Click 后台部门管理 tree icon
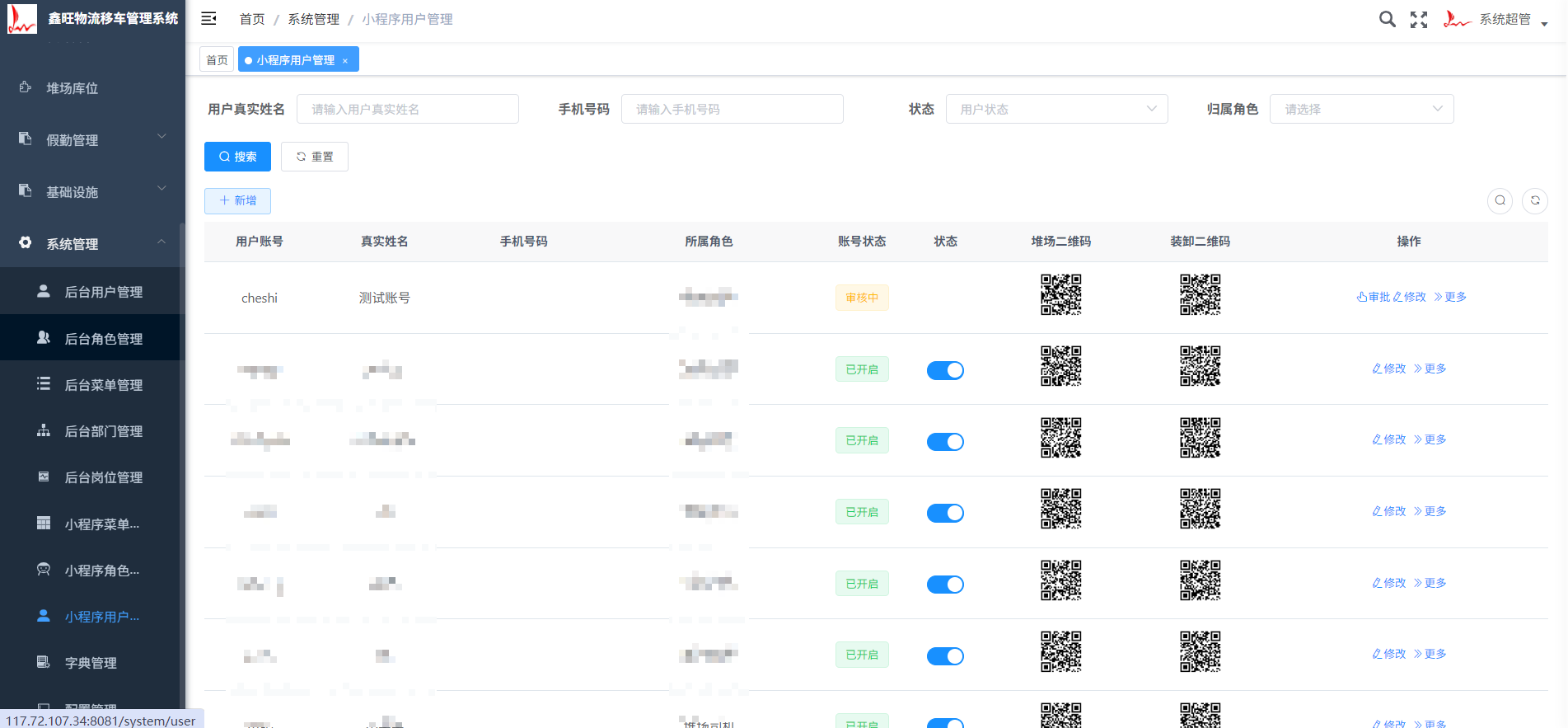The image size is (1568, 728). click(44, 430)
